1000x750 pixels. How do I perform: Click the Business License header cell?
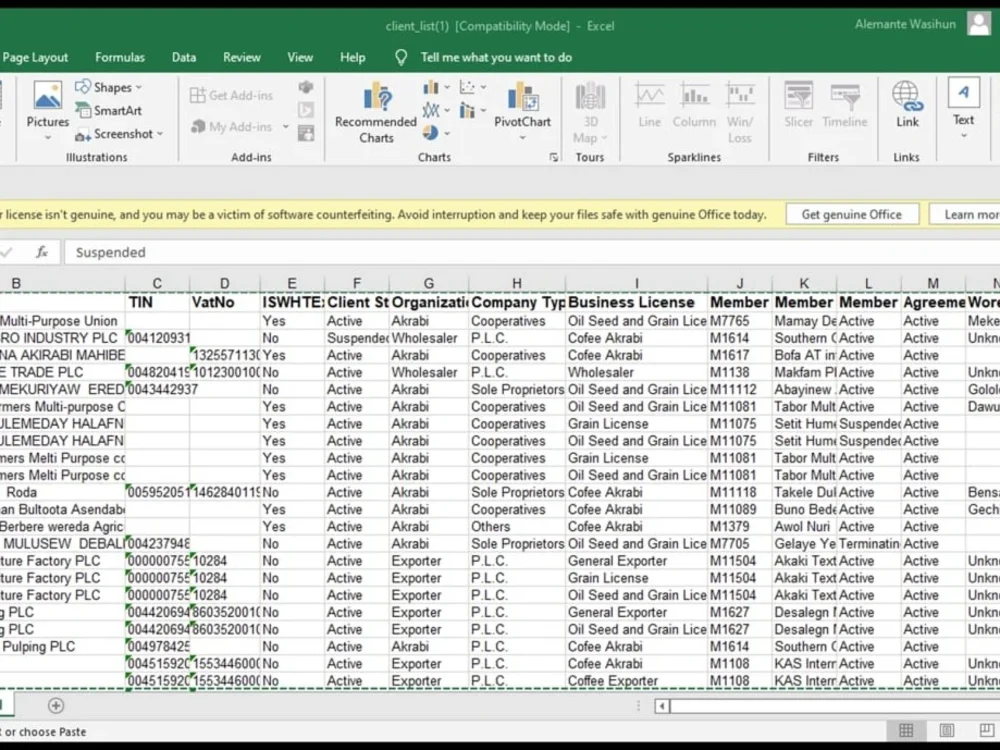[636, 302]
